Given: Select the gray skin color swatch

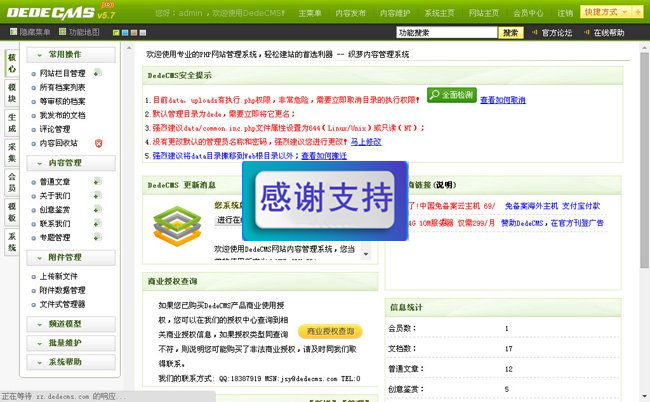Looking at the screenshot, I should [x=143, y=33].
